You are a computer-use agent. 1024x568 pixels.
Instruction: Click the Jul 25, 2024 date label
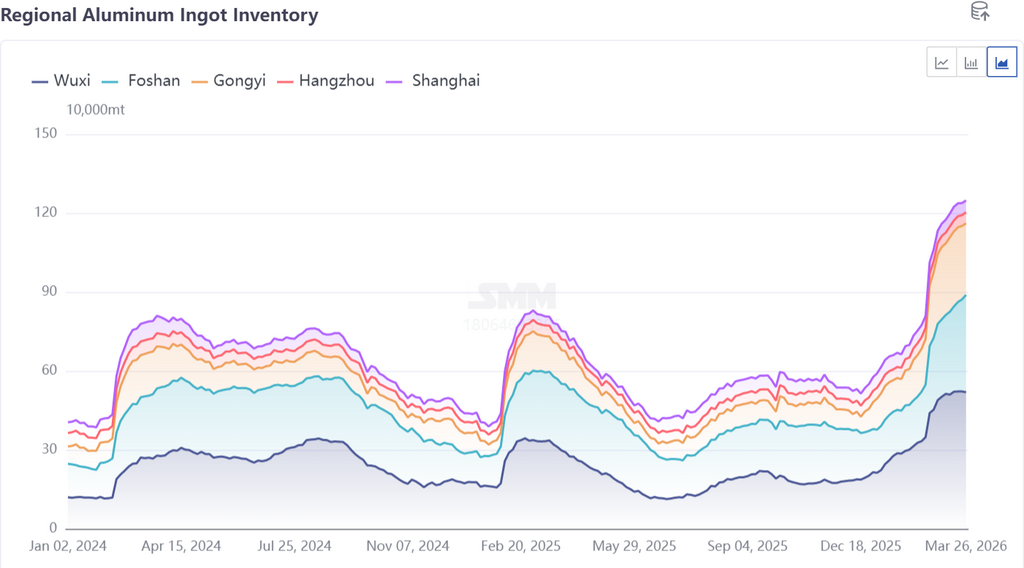[294, 547]
